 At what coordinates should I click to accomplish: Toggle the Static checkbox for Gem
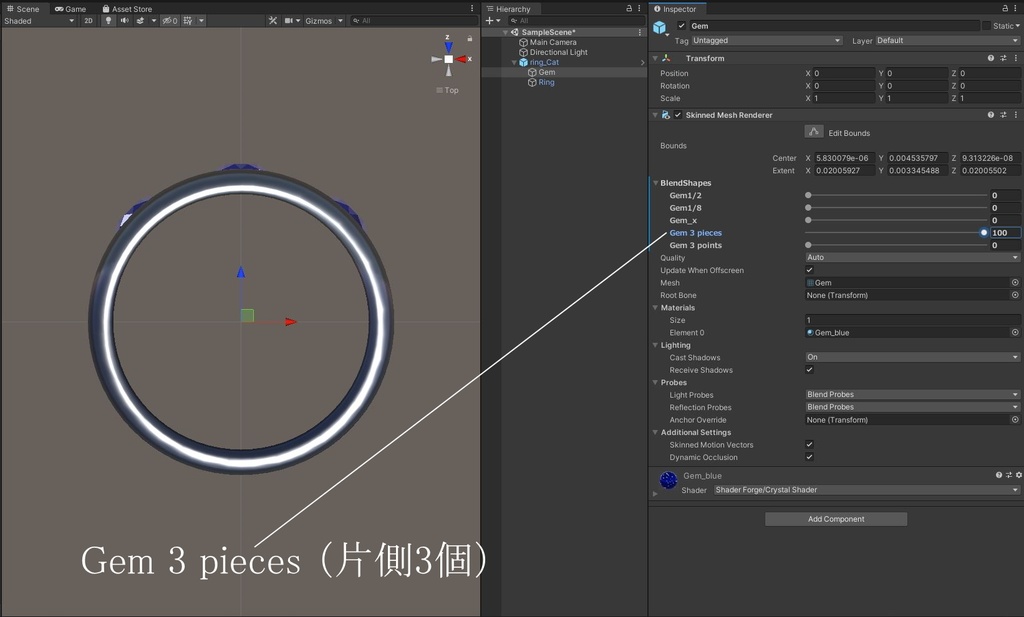point(986,26)
